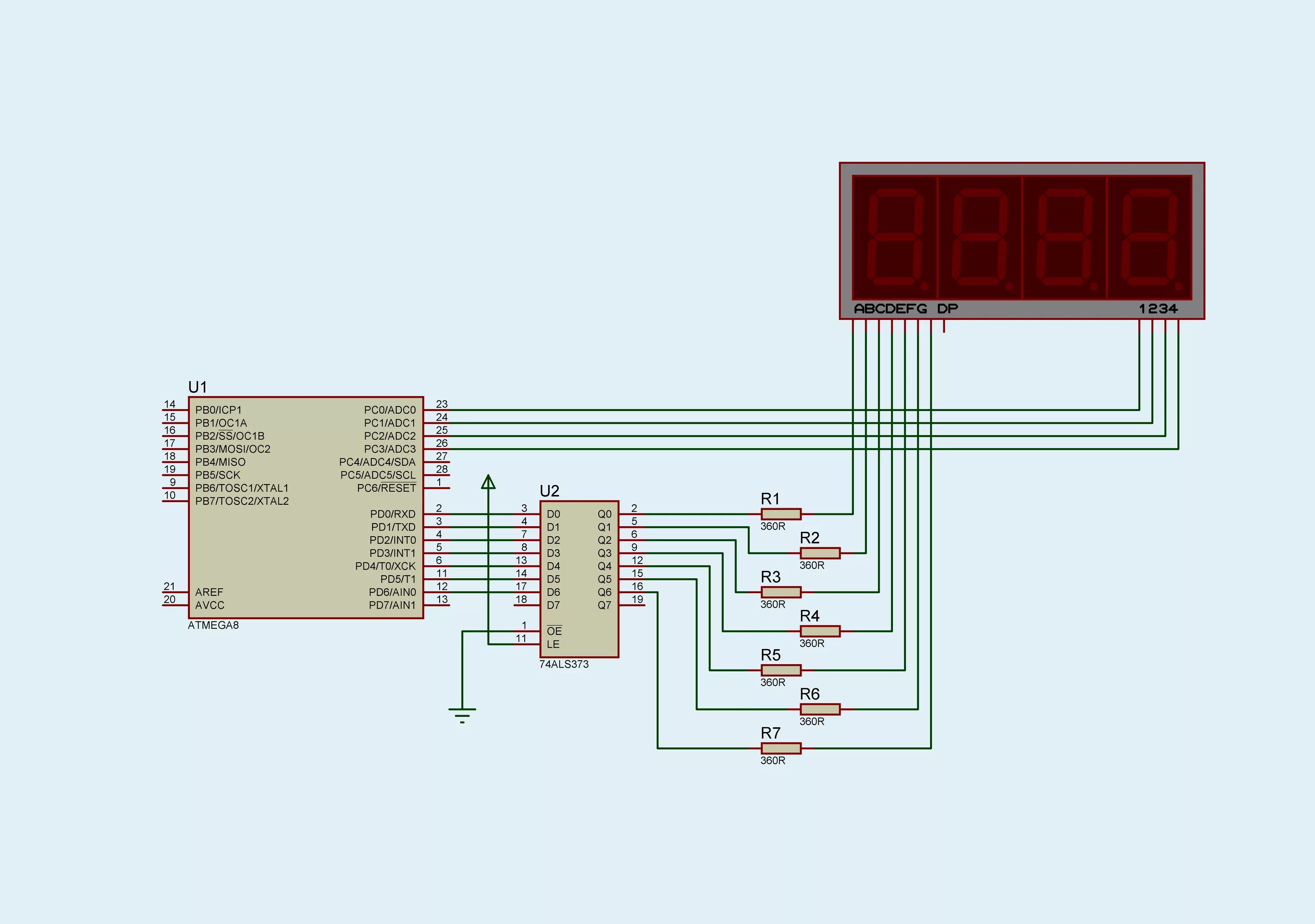1315x924 pixels.
Task: Click the PC3/ADC3 pin label
Action: [x=390, y=449]
